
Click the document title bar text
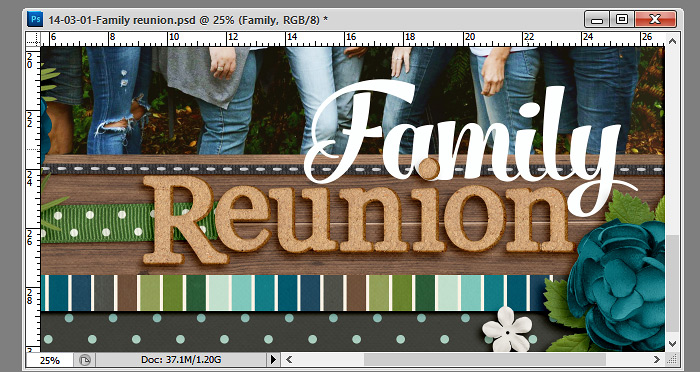(x=188, y=20)
